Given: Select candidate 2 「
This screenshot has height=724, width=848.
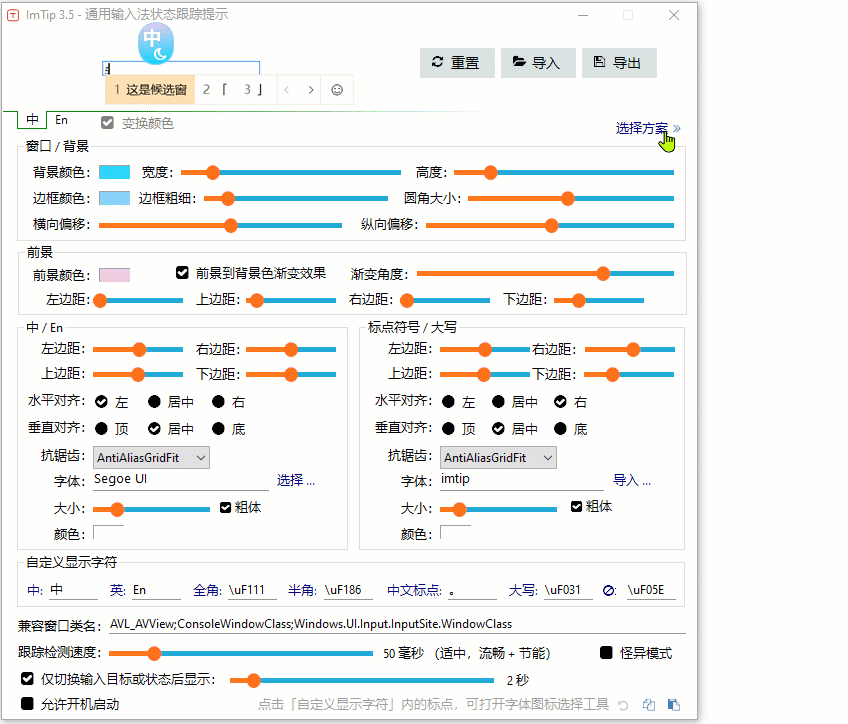Looking at the screenshot, I should pos(215,90).
